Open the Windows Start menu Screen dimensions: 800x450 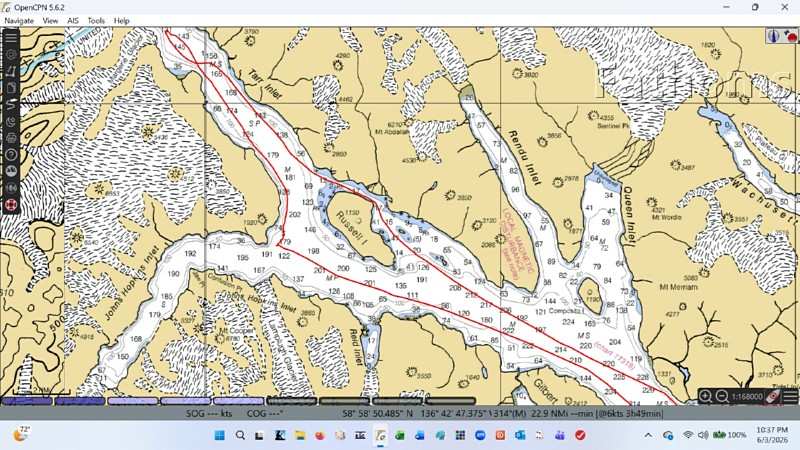220,435
